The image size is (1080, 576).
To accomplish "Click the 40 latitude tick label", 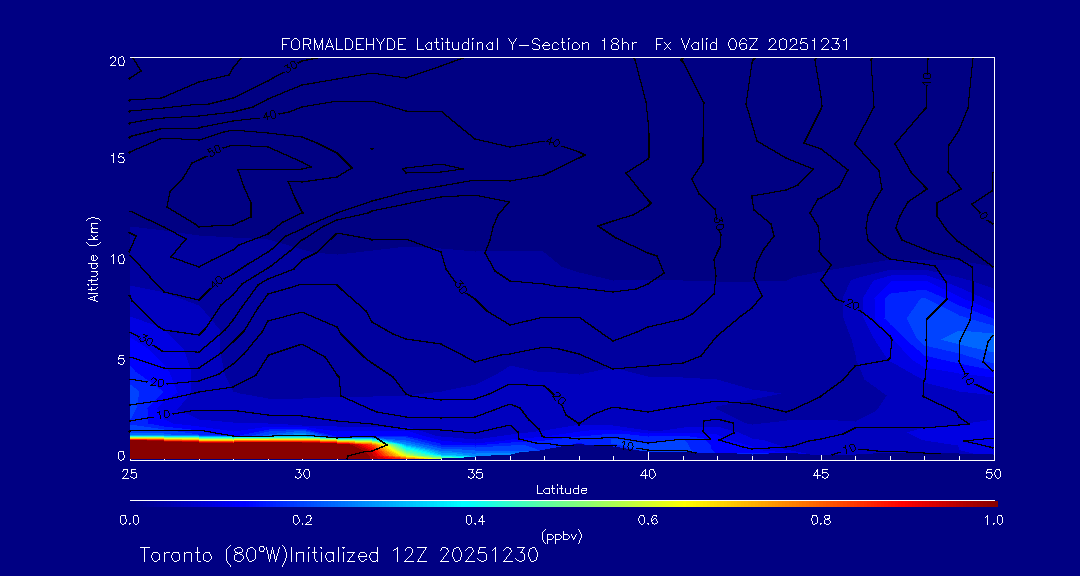I will [x=648, y=473].
